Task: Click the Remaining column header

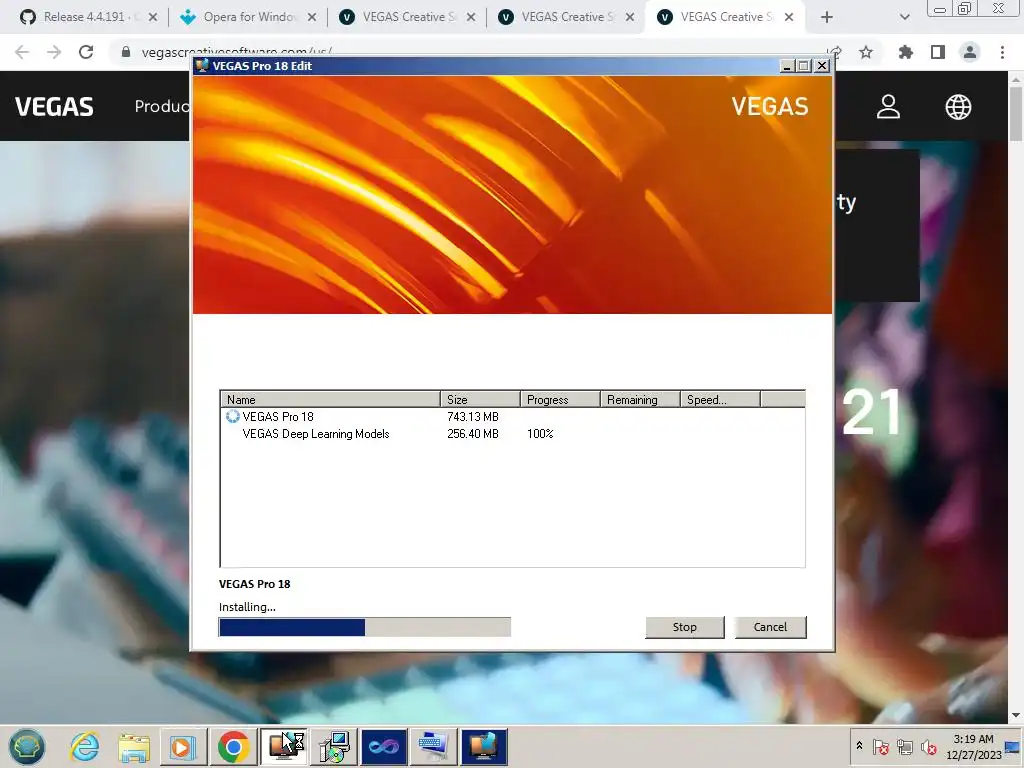Action: pyautogui.click(x=640, y=399)
